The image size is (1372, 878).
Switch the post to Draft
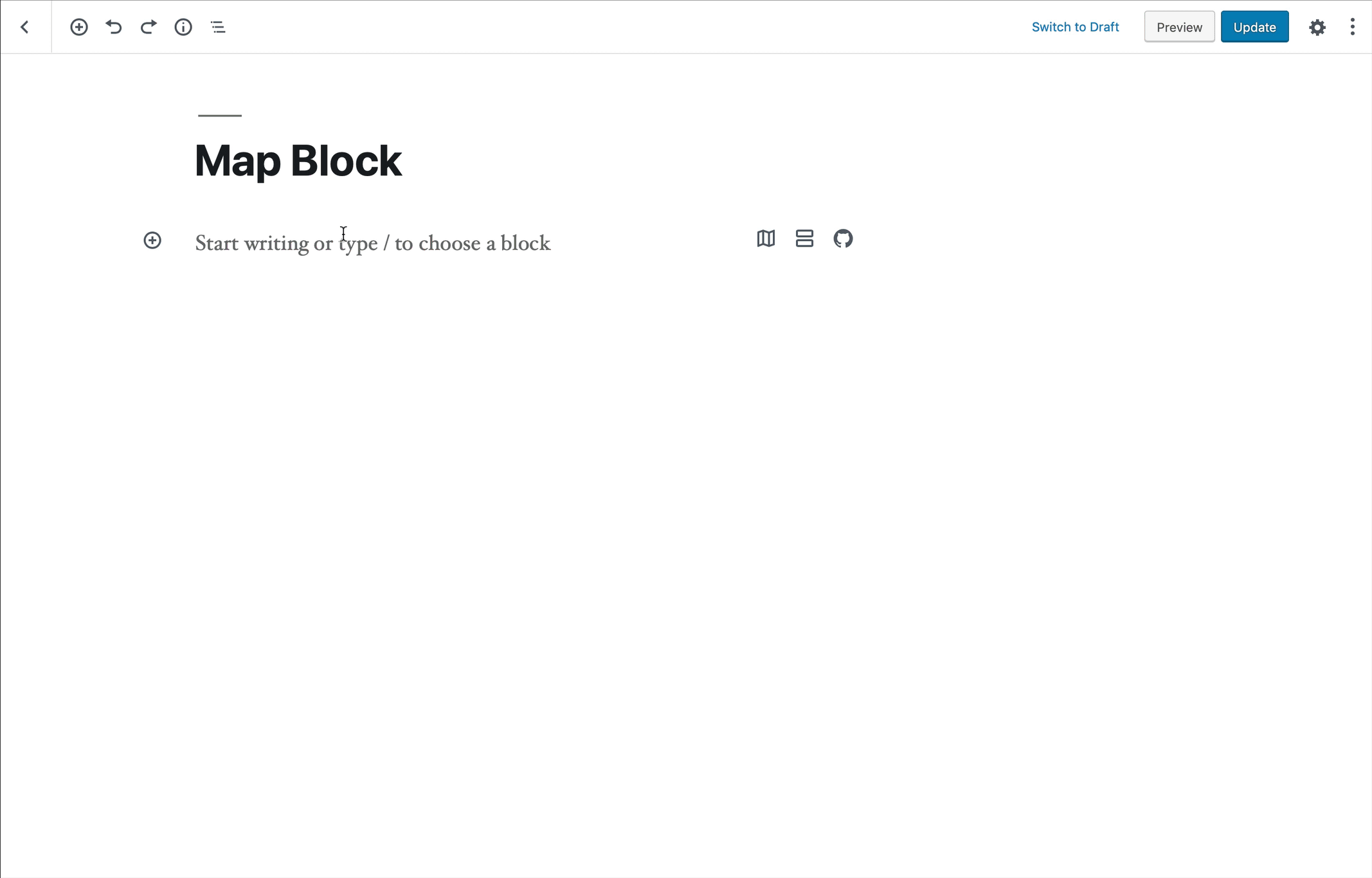click(x=1075, y=27)
